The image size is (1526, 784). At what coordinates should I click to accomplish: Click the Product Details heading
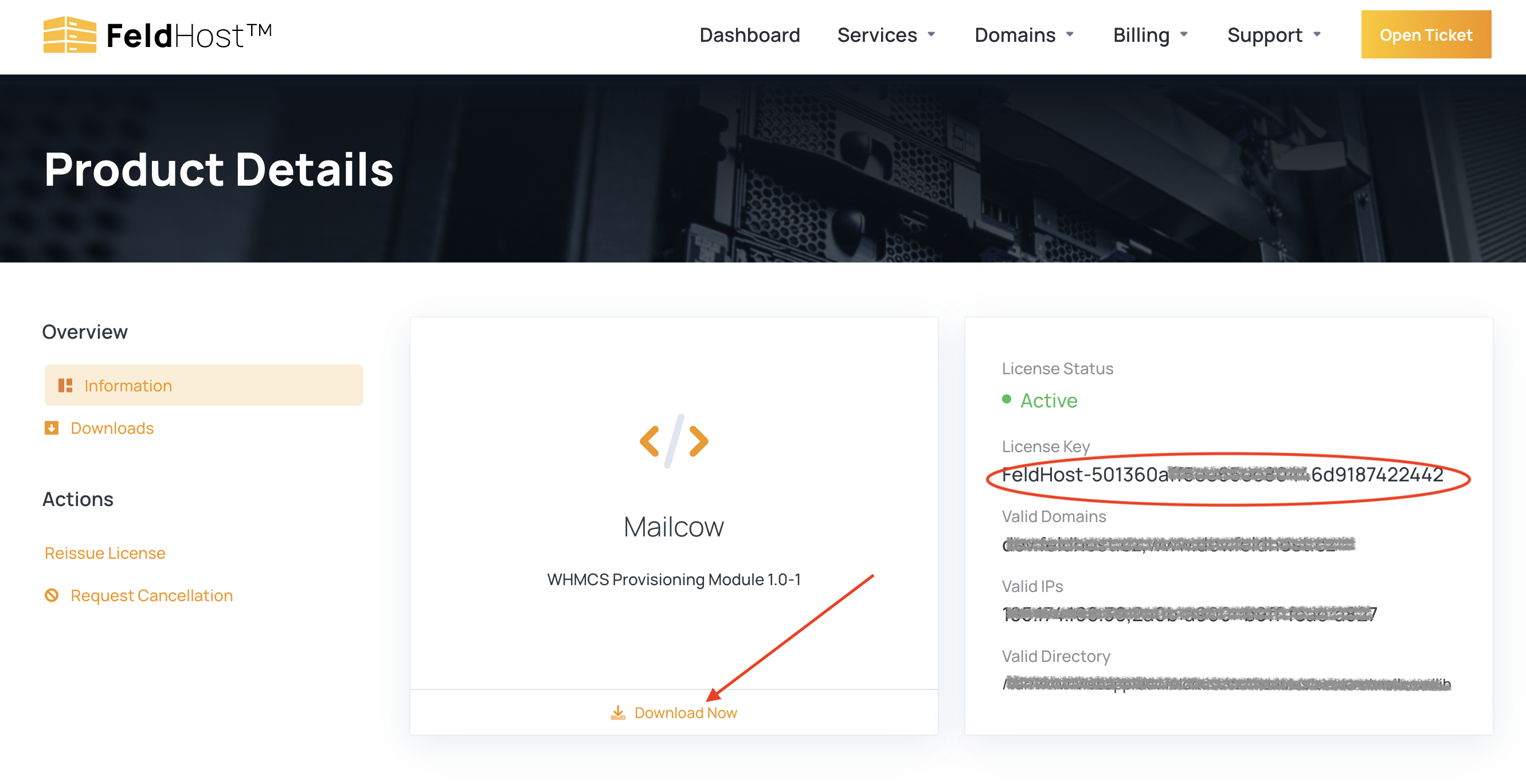[x=218, y=170]
